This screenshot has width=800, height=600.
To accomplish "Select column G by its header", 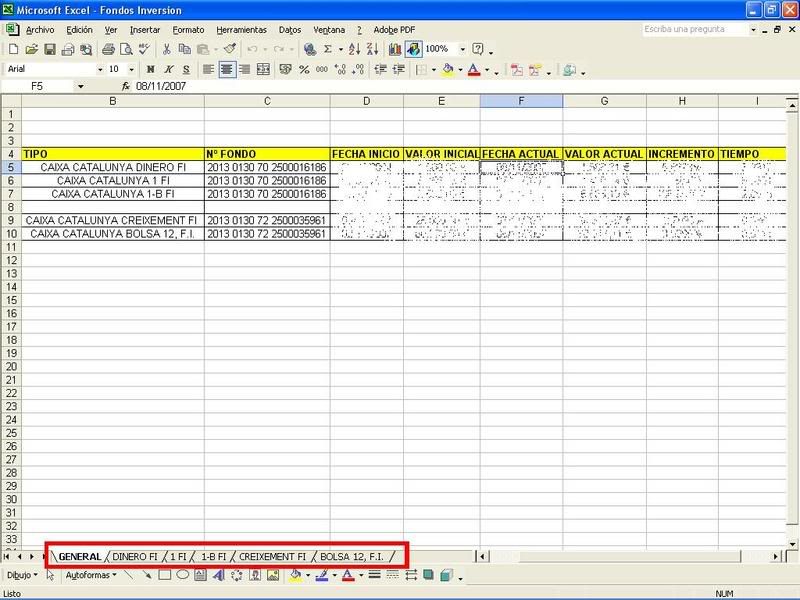I will pyautogui.click(x=604, y=101).
